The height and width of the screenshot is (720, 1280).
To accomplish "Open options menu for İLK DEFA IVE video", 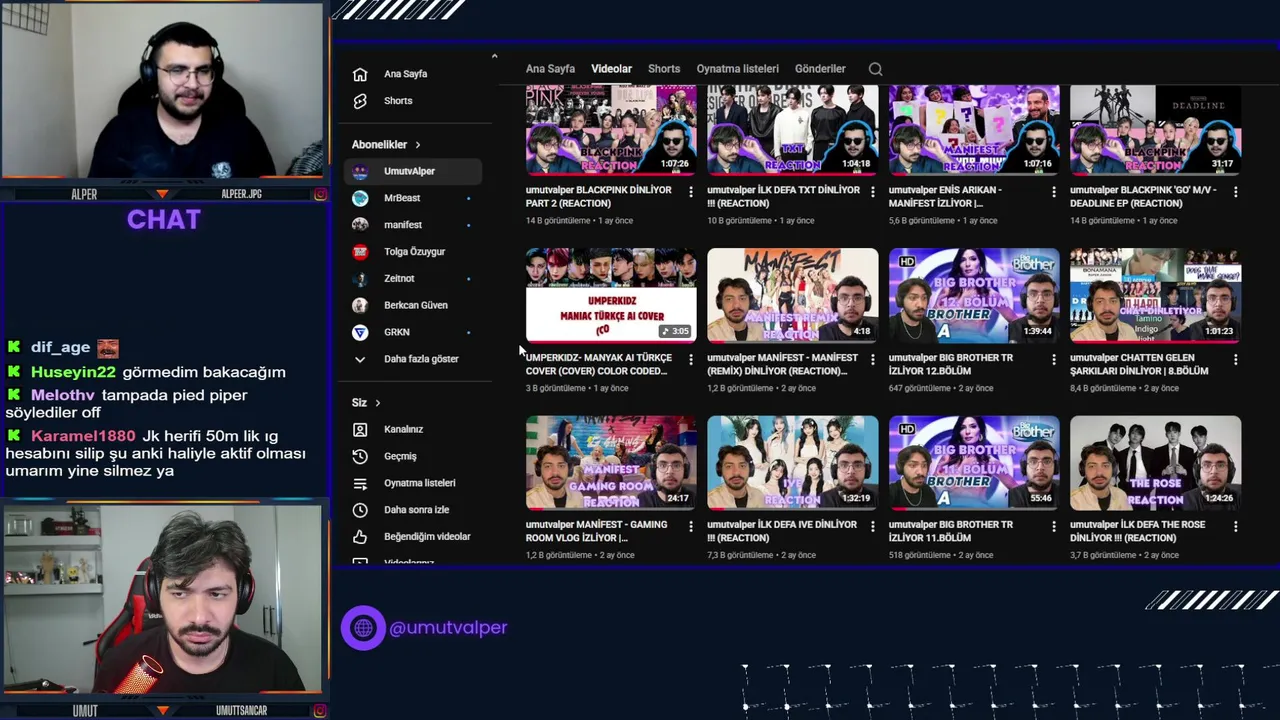I will [872, 527].
